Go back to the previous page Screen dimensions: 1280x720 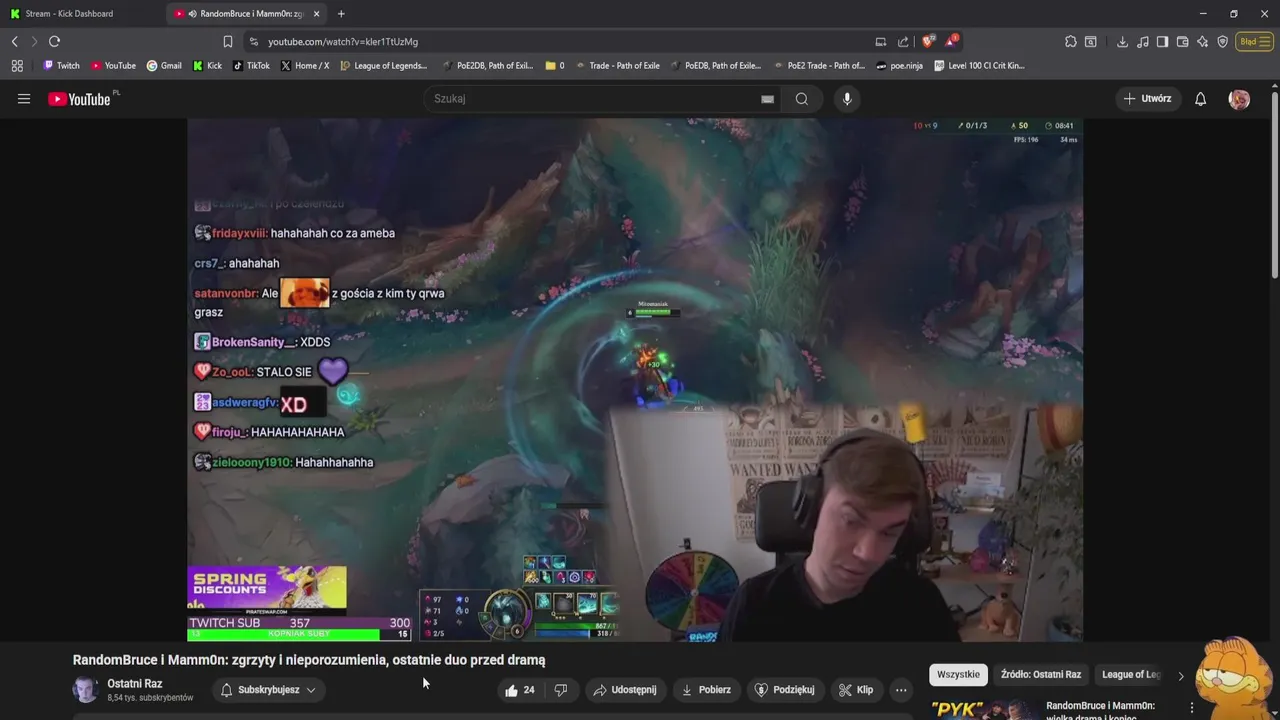tap(15, 41)
